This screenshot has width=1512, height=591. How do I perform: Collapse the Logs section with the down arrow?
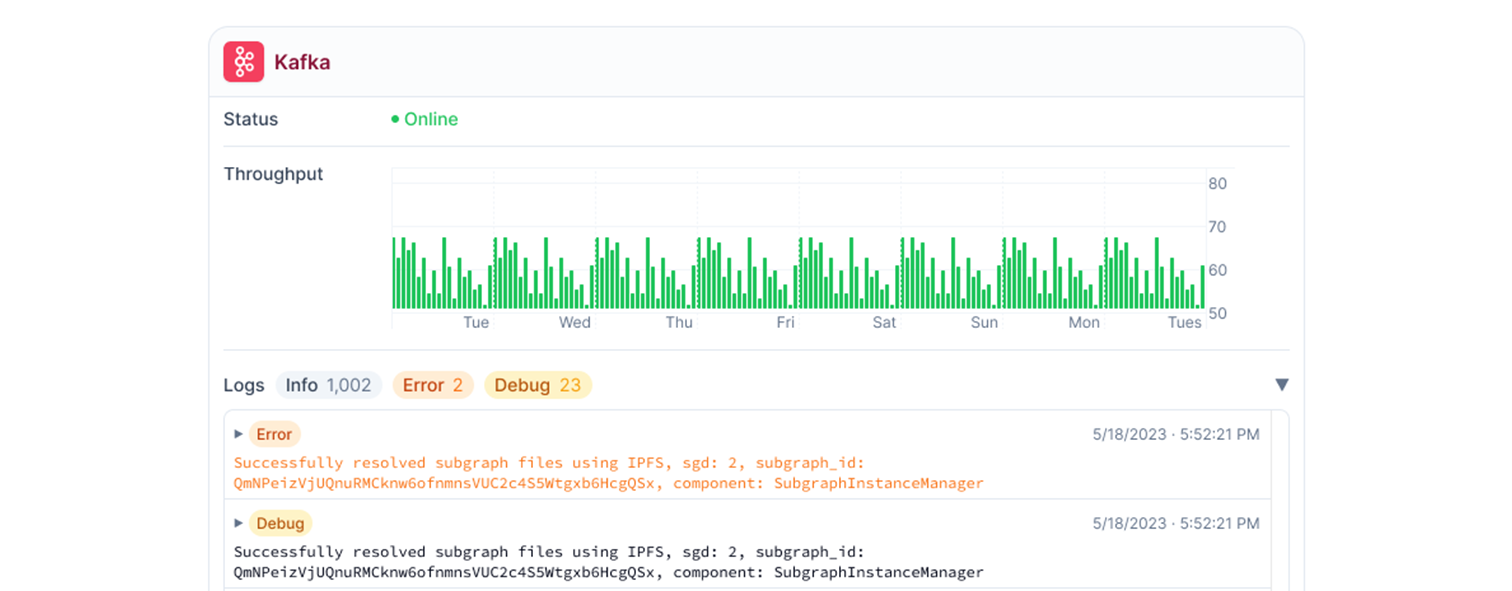1281,385
